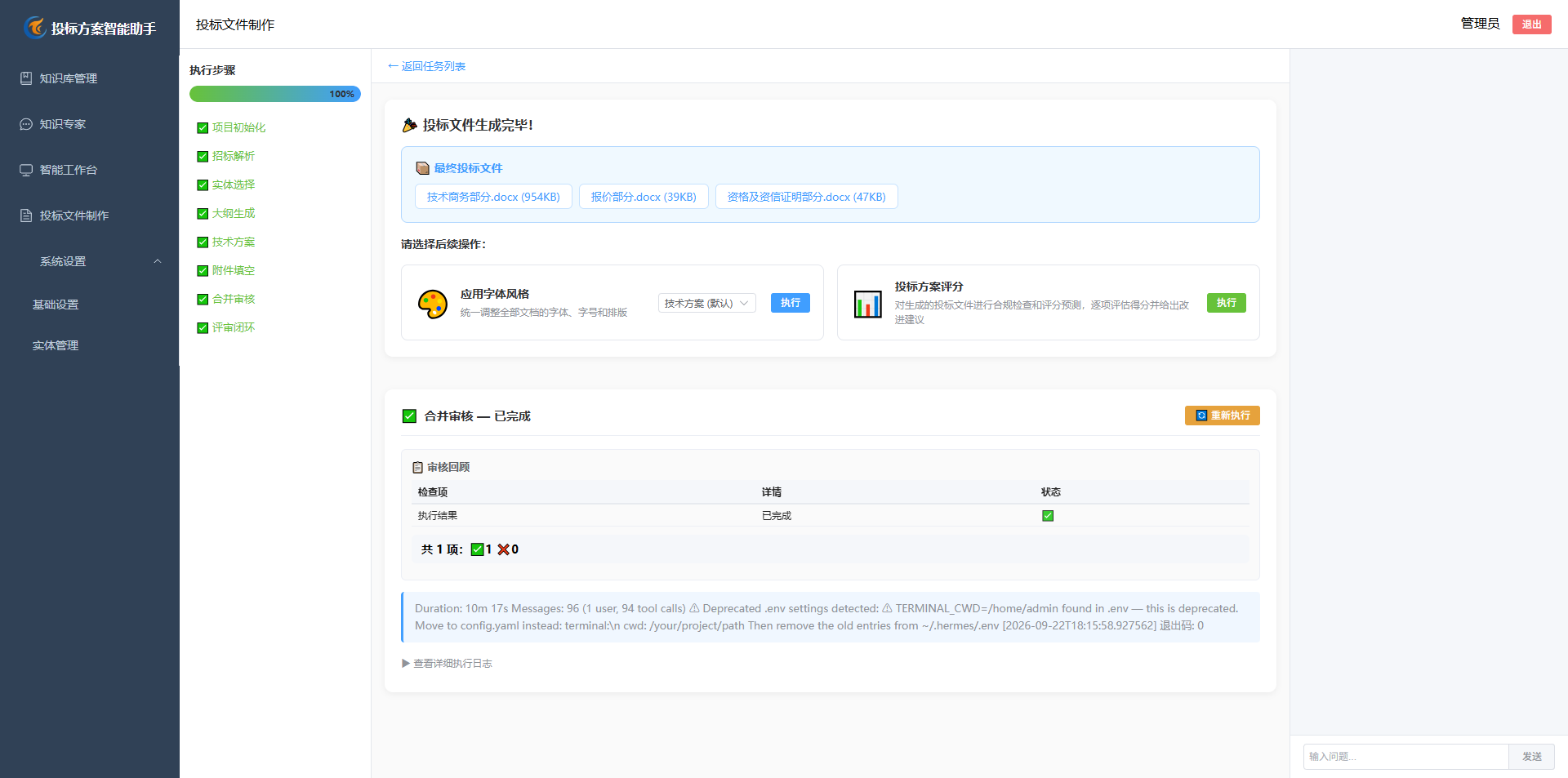Viewport: 1568px width, 778px height.
Task: Click the bar chart icon for 投标方案评分
Action: pyautogui.click(x=867, y=304)
